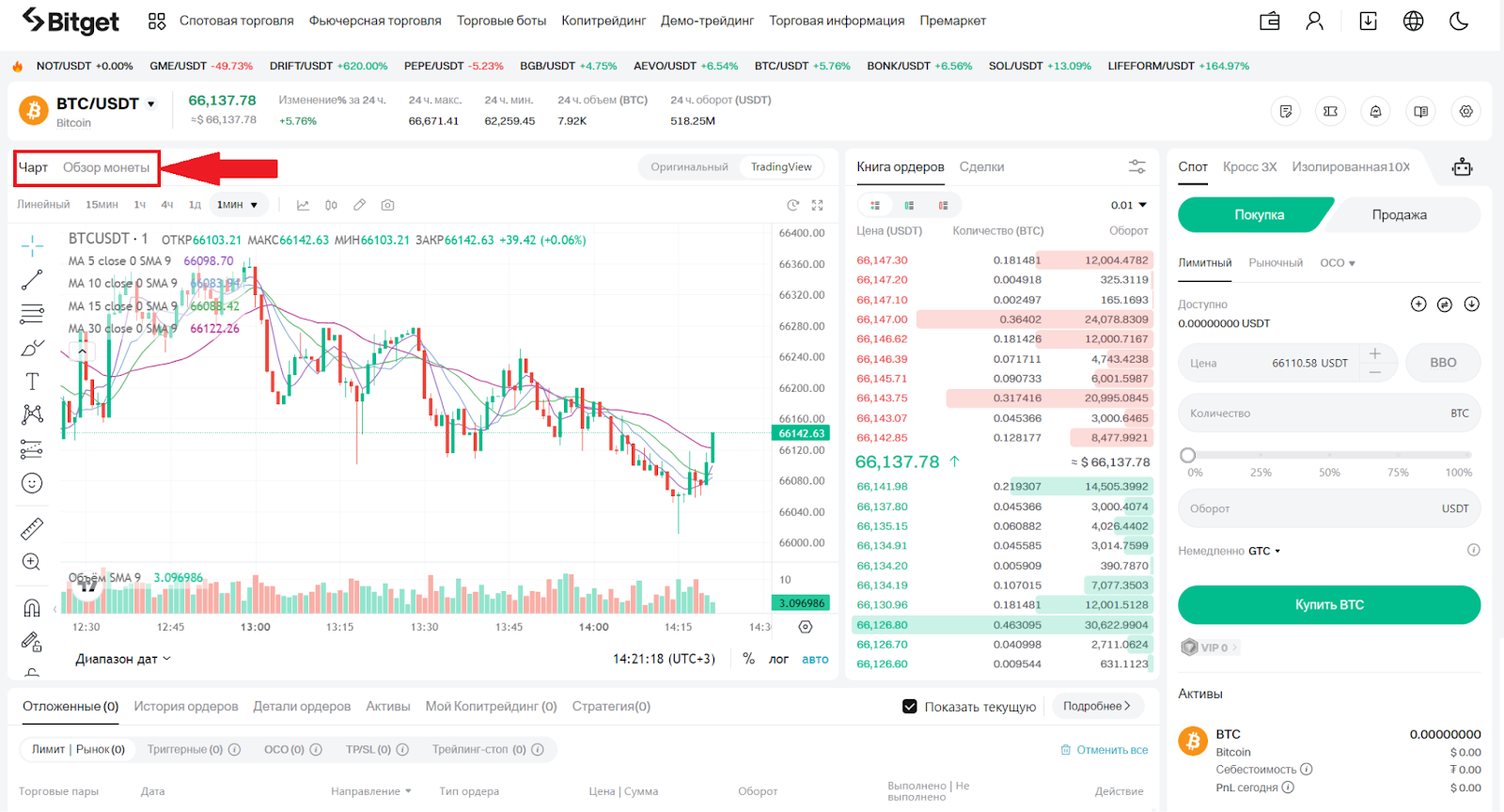Open language selection globe icon
The height and width of the screenshot is (812, 1504).
point(1413,21)
